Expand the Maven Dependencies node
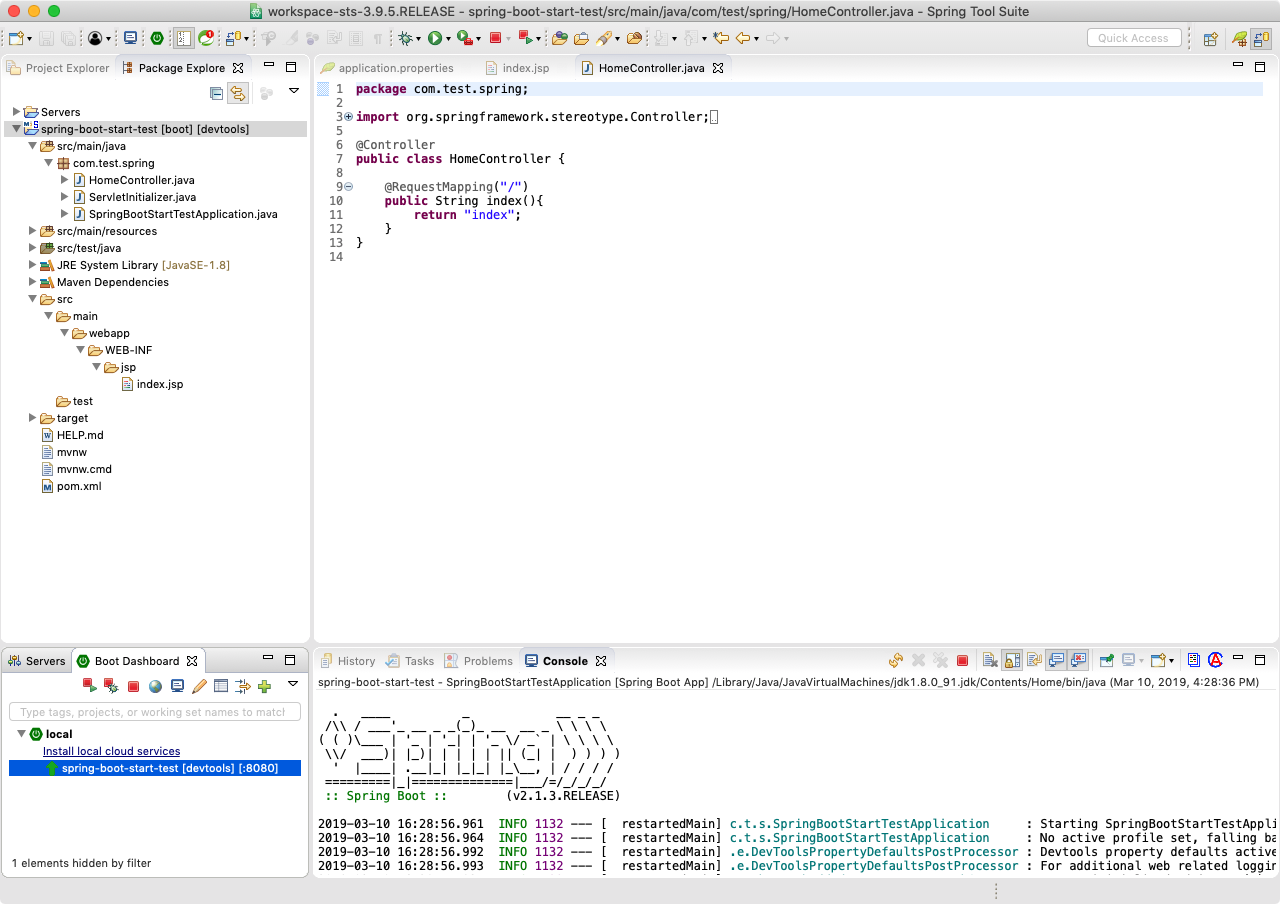 click(x=33, y=282)
